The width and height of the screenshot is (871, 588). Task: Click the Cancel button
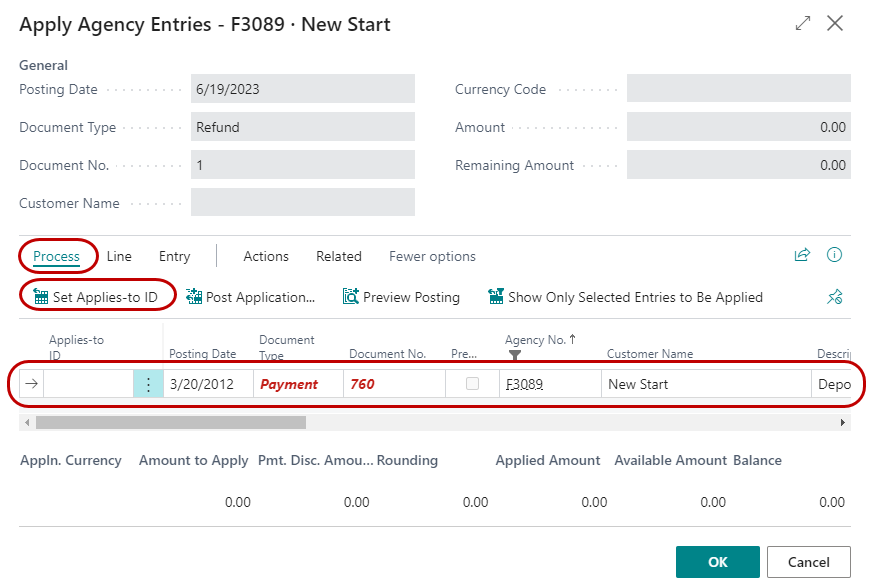pyautogui.click(x=810, y=562)
